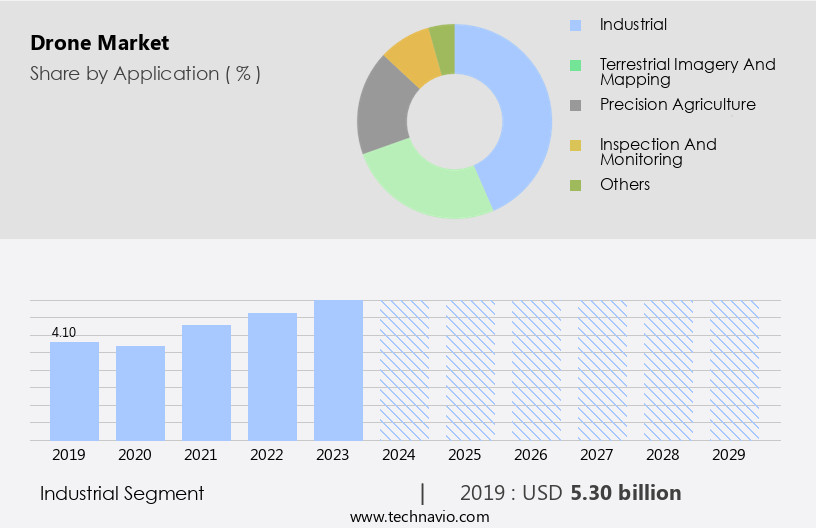Click the 2023 tallest solid bar
The height and width of the screenshot is (528, 816).
338,370
